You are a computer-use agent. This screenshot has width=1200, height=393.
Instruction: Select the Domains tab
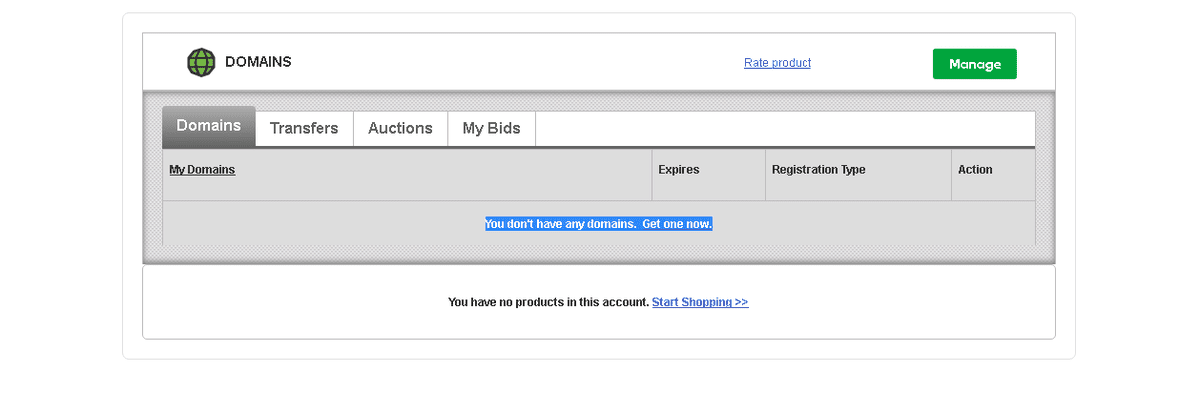[209, 126]
